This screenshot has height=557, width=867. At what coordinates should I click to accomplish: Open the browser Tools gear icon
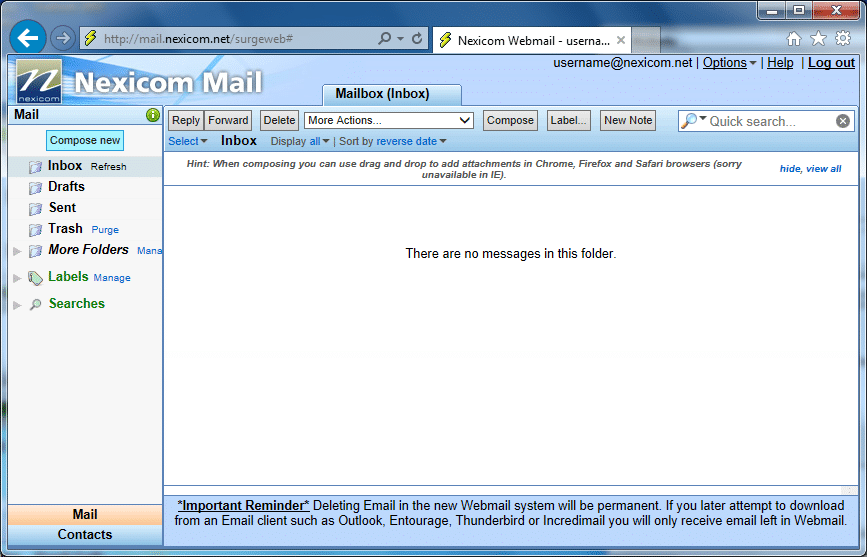[x=843, y=38]
